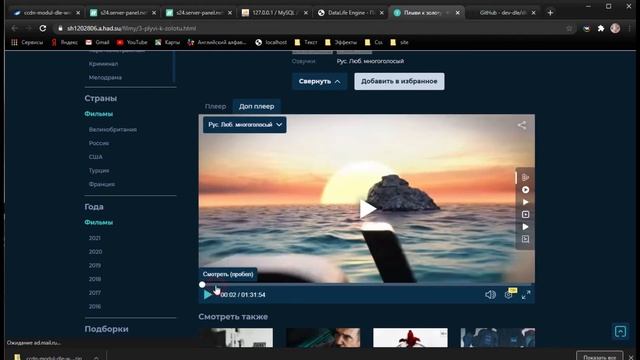
Task: Open the localhost bookmark
Action: pos(271,42)
